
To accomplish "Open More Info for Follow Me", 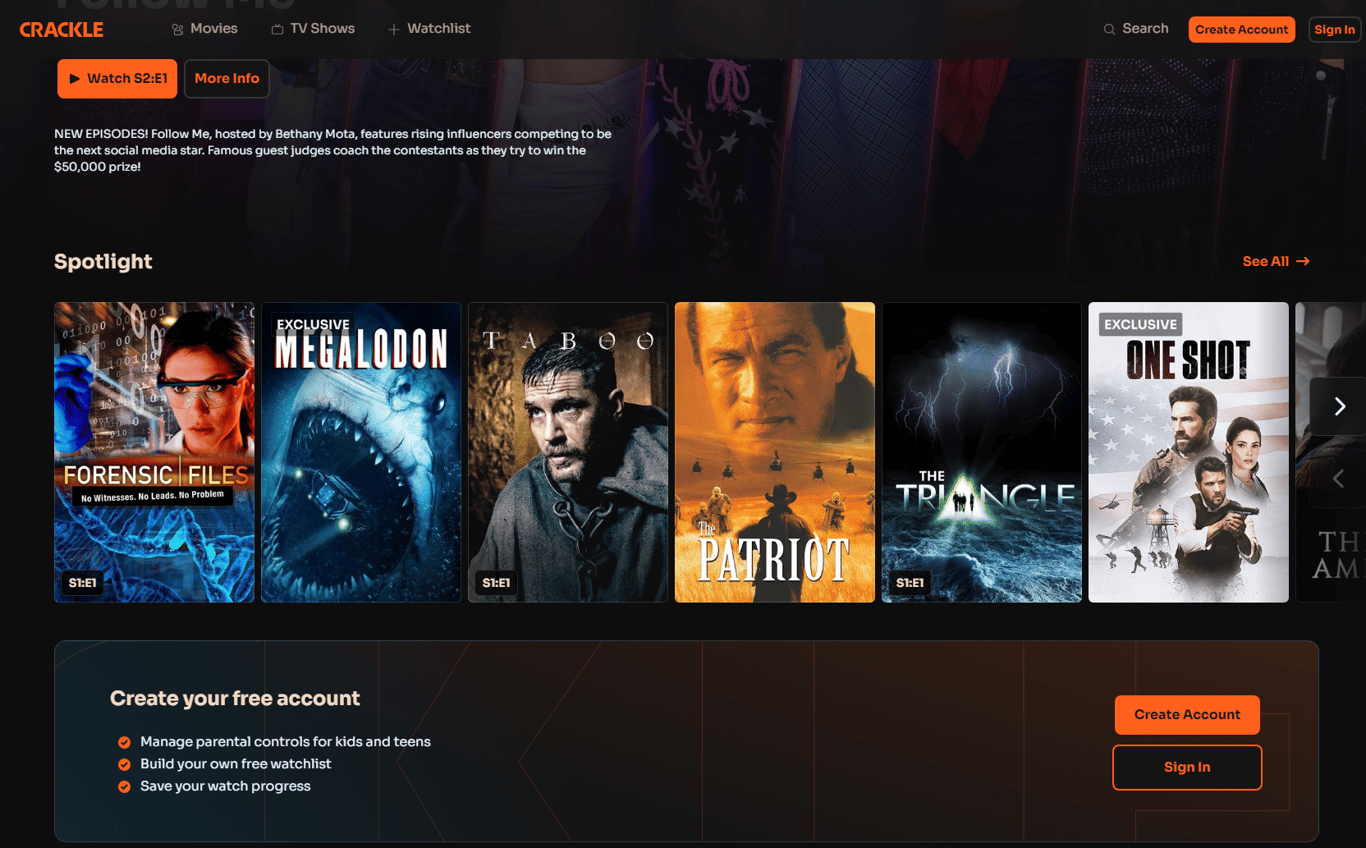I will coord(226,78).
